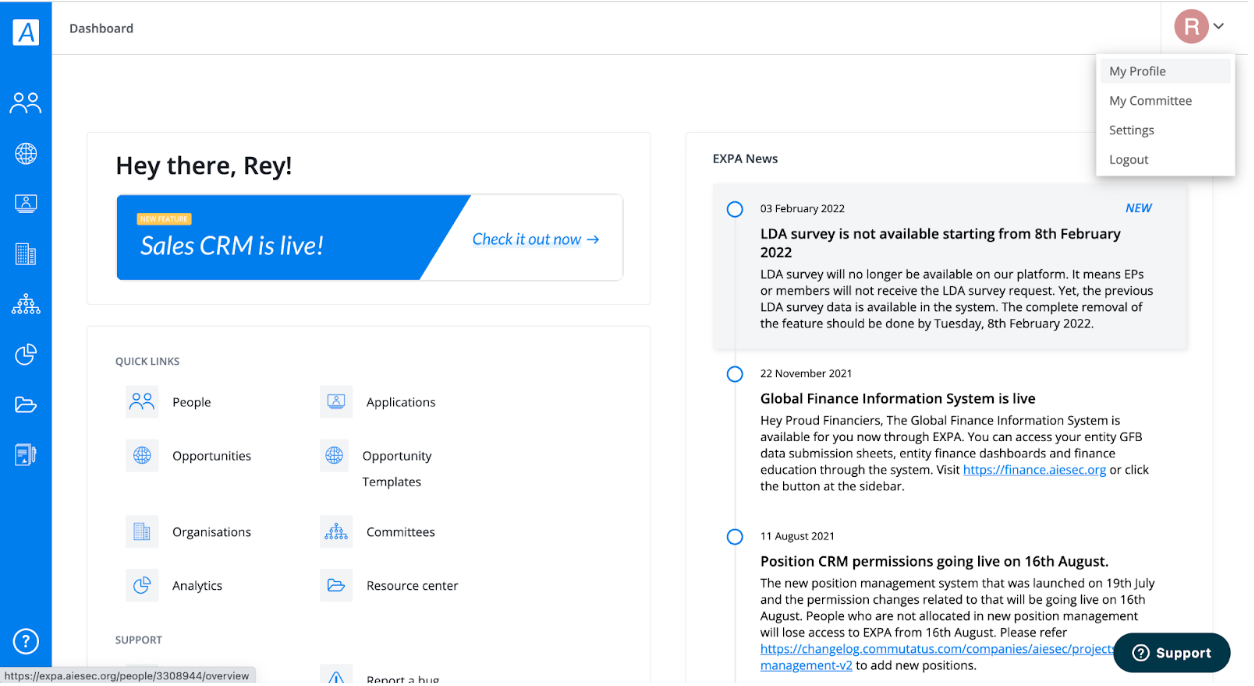
Task: Click the QUICK LINKS section label
Action: point(147,361)
